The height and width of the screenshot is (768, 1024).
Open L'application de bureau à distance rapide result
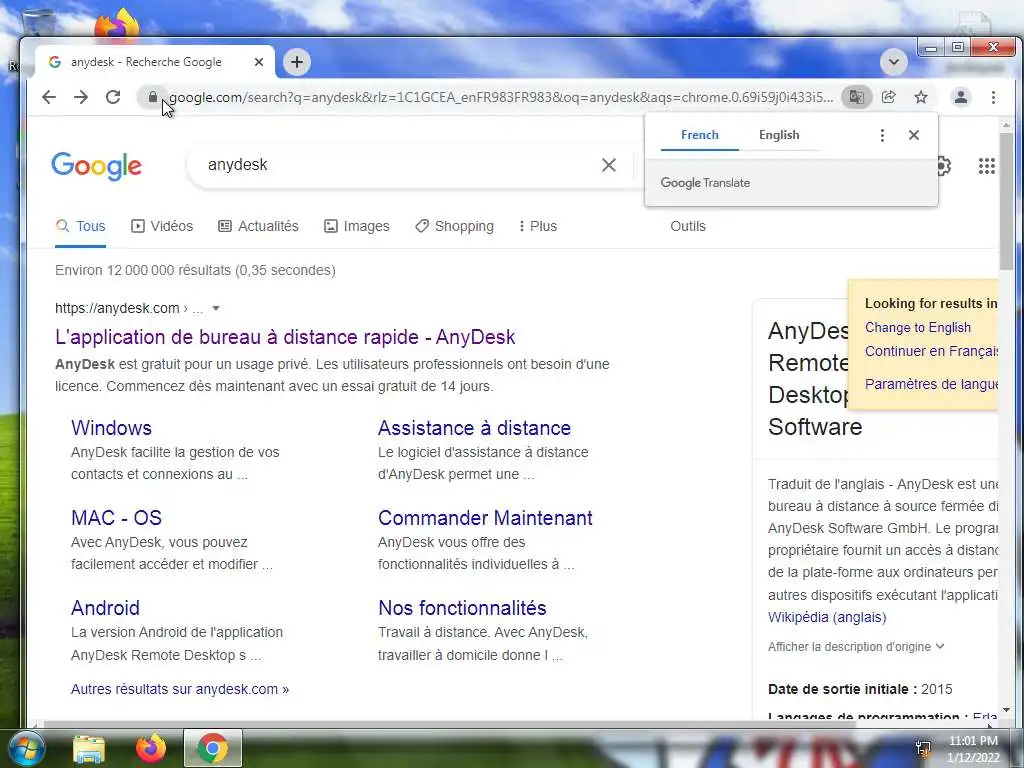pyautogui.click(x=285, y=337)
